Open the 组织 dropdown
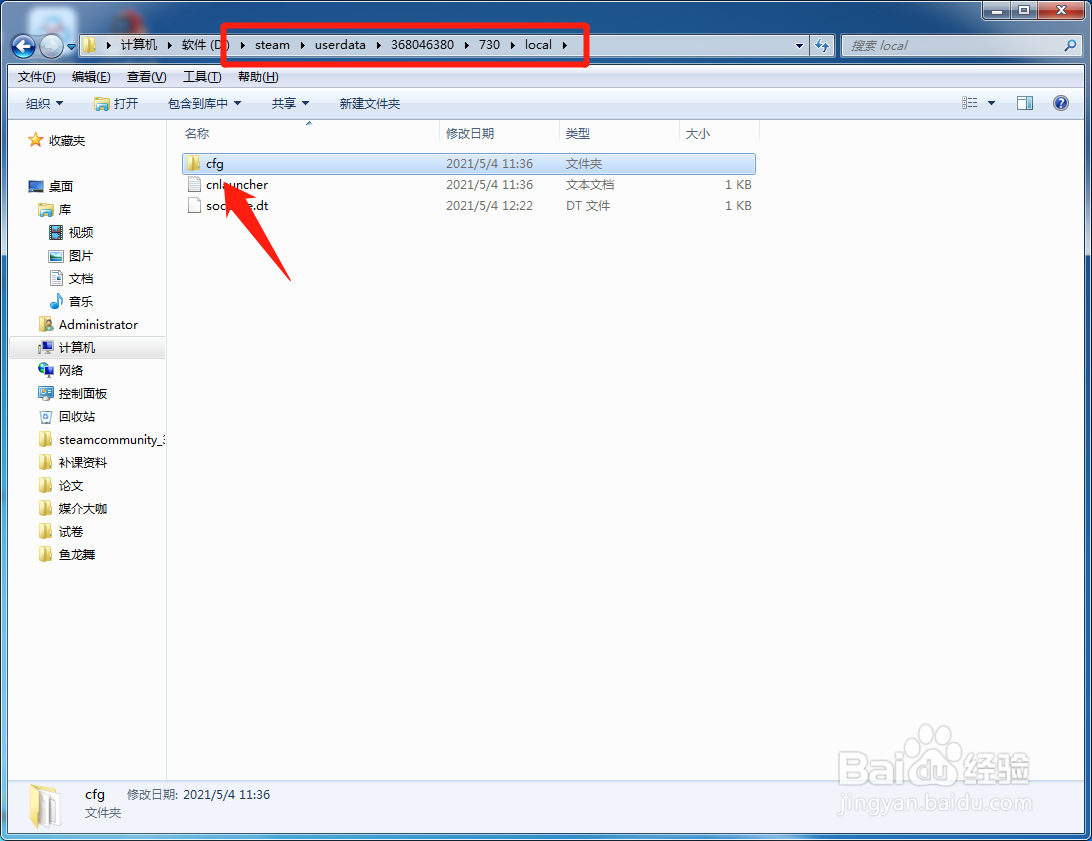Viewport: 1092px width, 841px height. (x=45, y=104)
